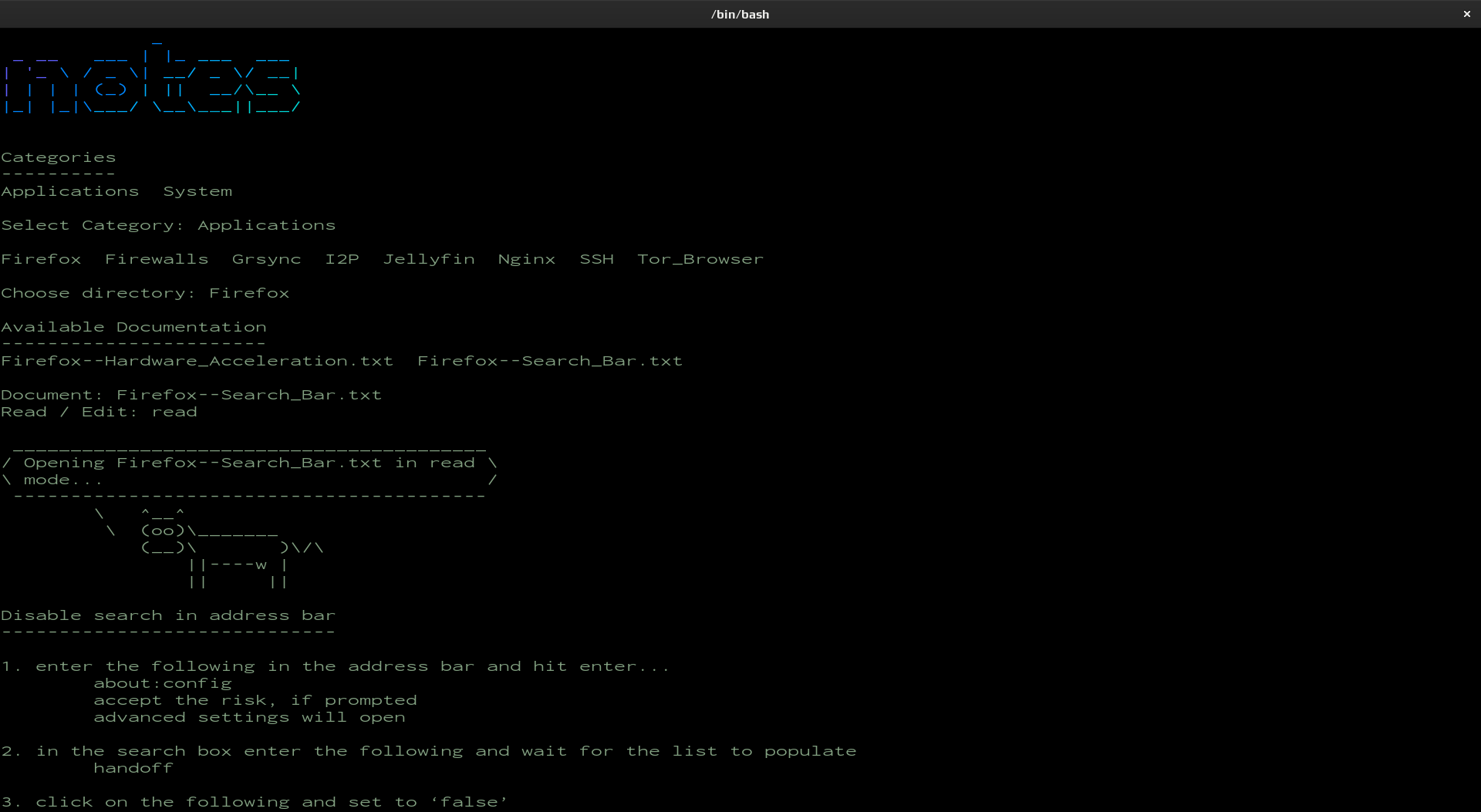This screenshot has height=812, width=1481.
Task: Click the about:config text in step 1
Action: [x=162, y=683]
